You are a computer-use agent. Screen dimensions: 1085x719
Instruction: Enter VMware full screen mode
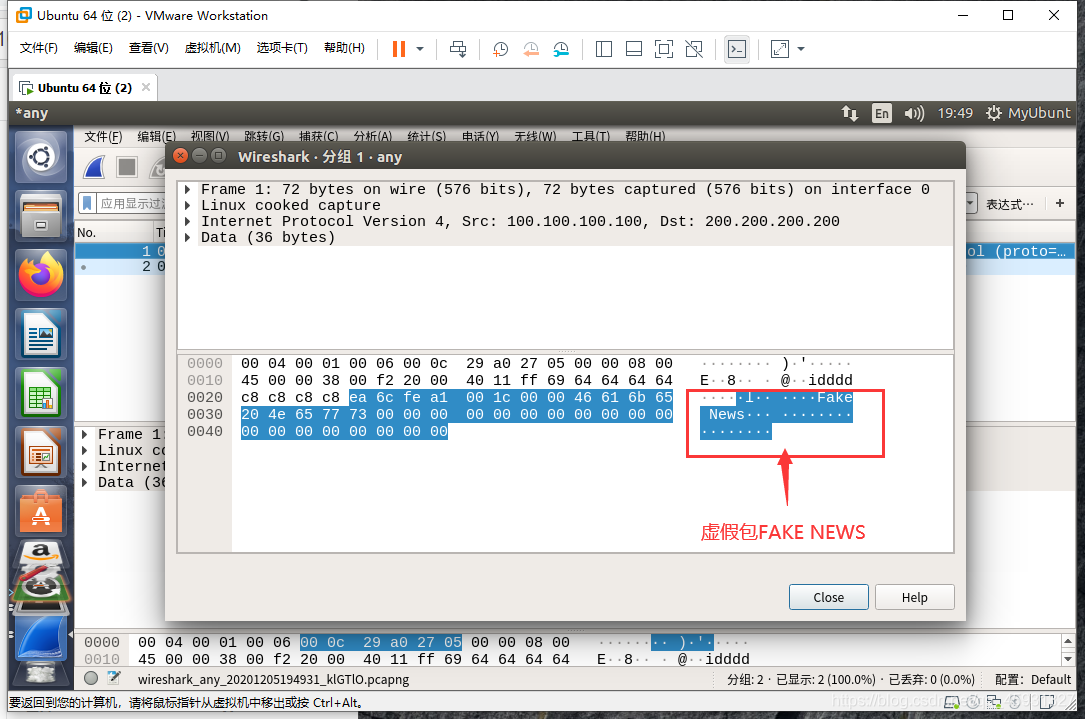click(x=664, y=49)
